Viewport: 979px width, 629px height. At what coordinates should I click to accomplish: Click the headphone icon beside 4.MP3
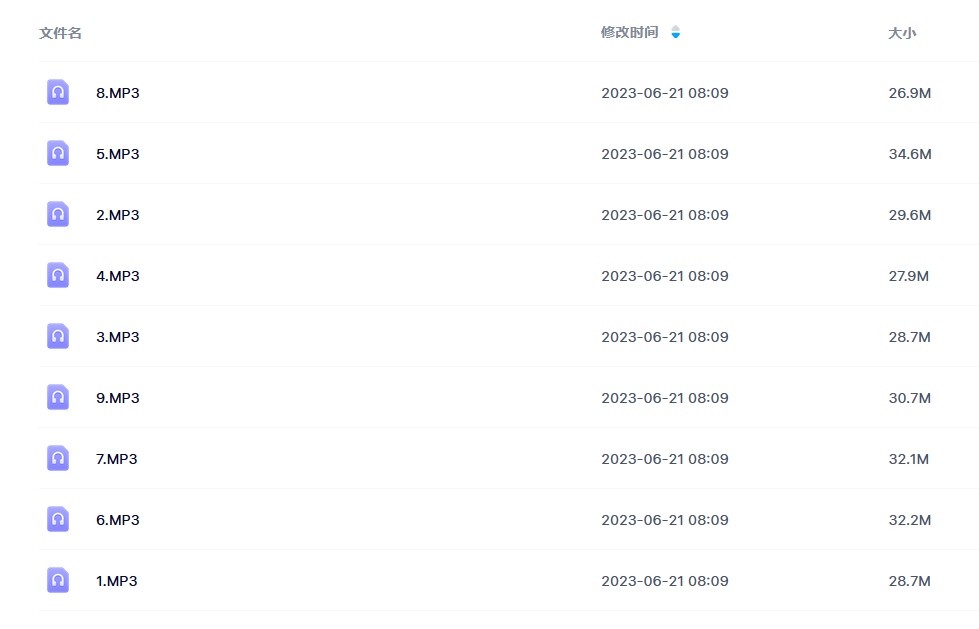point(58,275)
